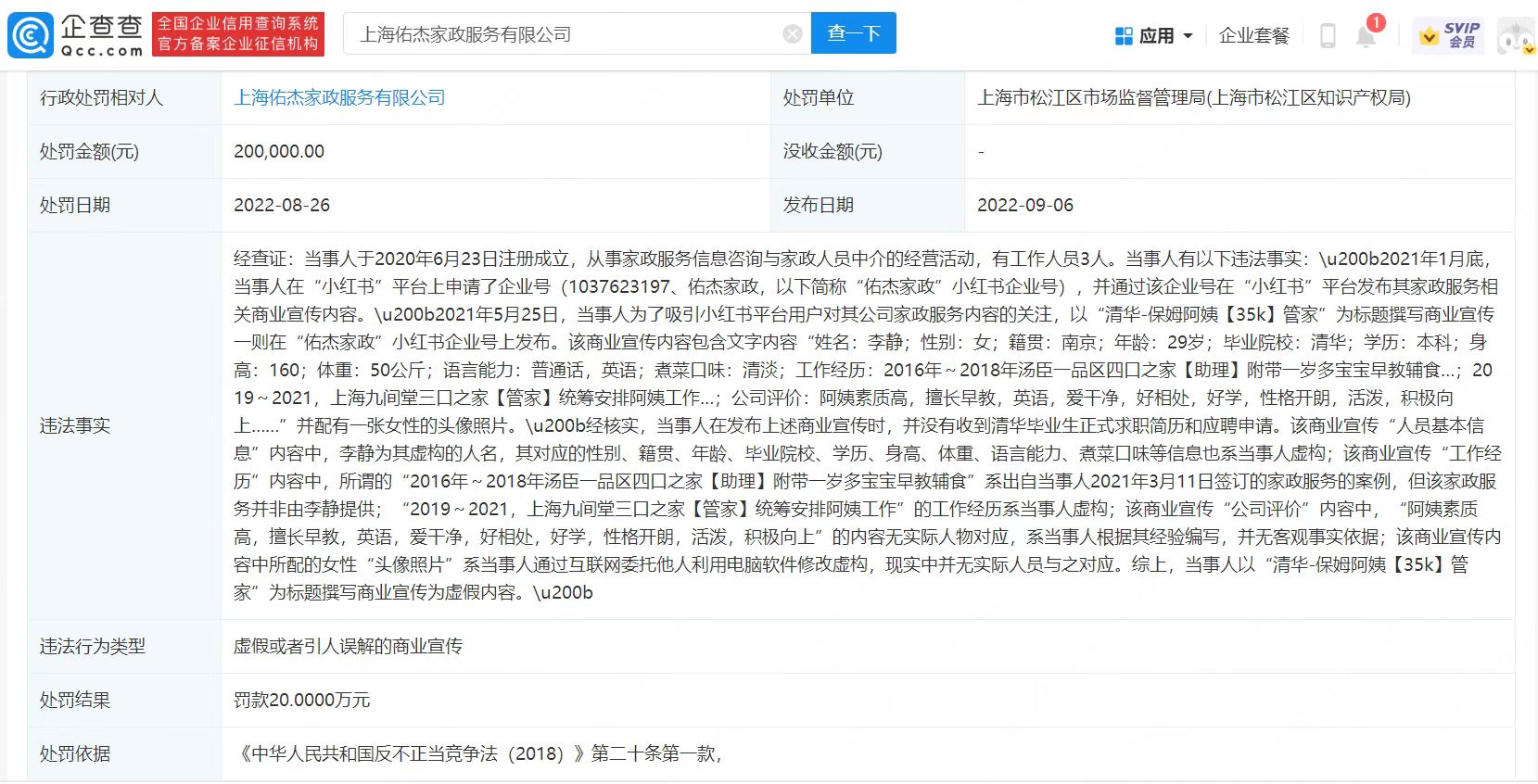The image size is (1538, 784).
Task: Click the red notification count badge
Action: tap(1376, 22)
